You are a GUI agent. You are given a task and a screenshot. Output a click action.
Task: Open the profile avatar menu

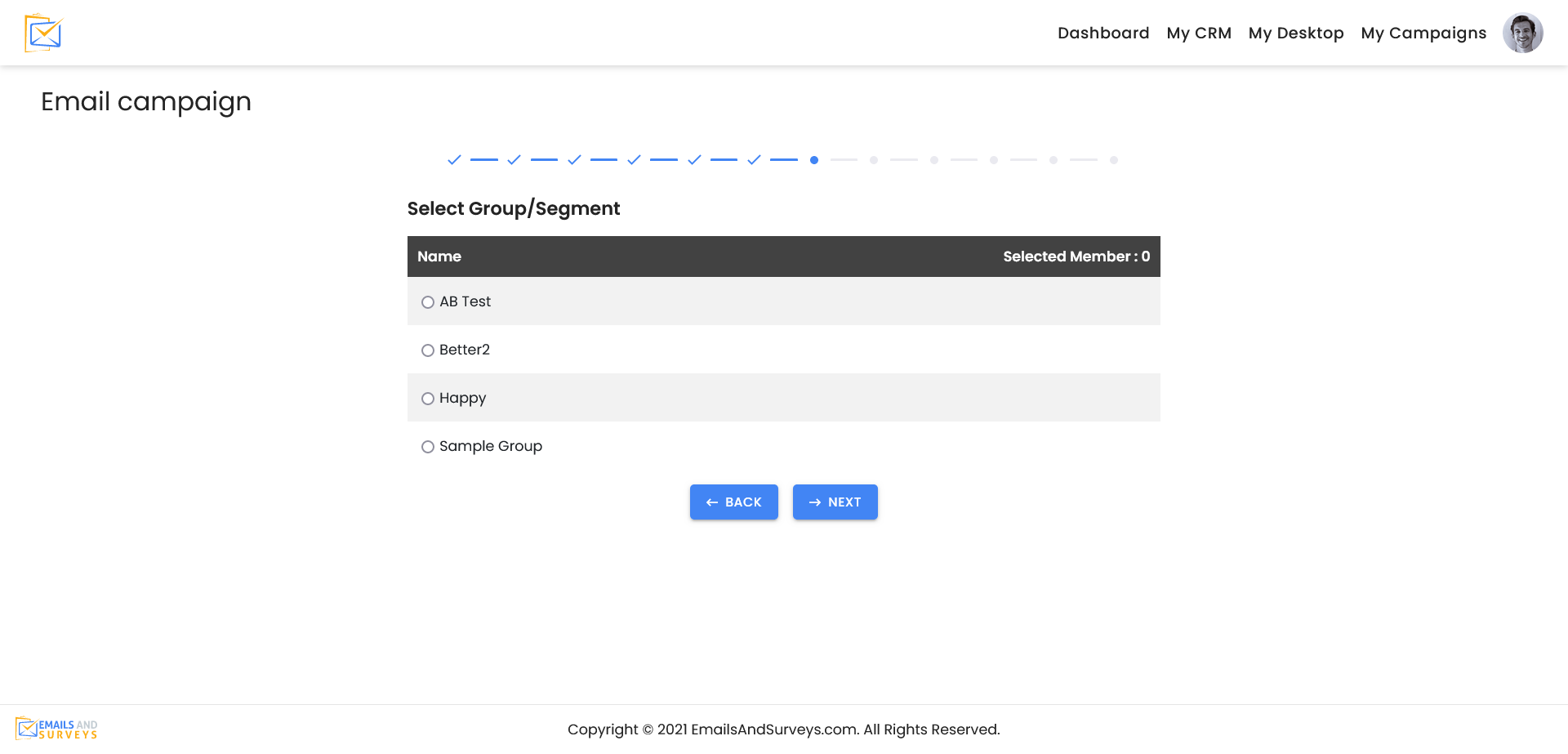[x=1523, y=33]
